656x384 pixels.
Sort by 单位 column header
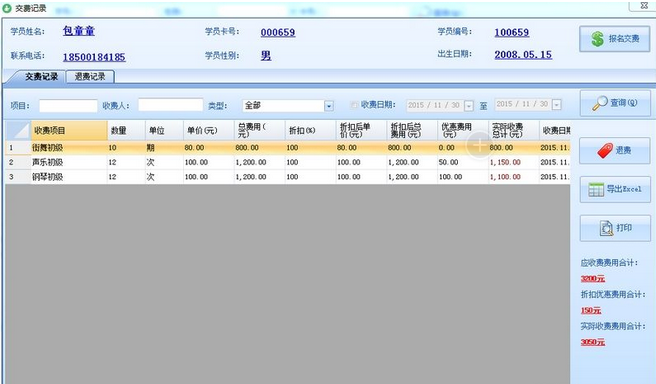tap(164, 131)
